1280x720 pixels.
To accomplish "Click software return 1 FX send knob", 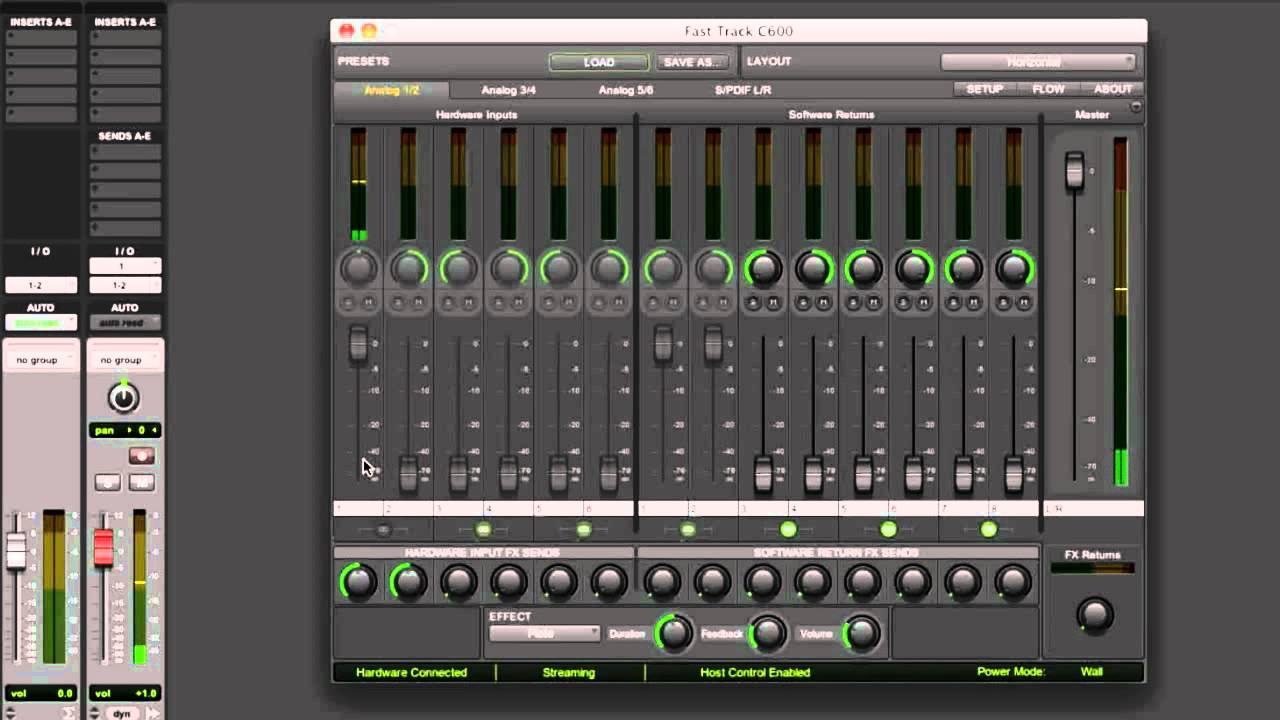I will click(663, 581).
